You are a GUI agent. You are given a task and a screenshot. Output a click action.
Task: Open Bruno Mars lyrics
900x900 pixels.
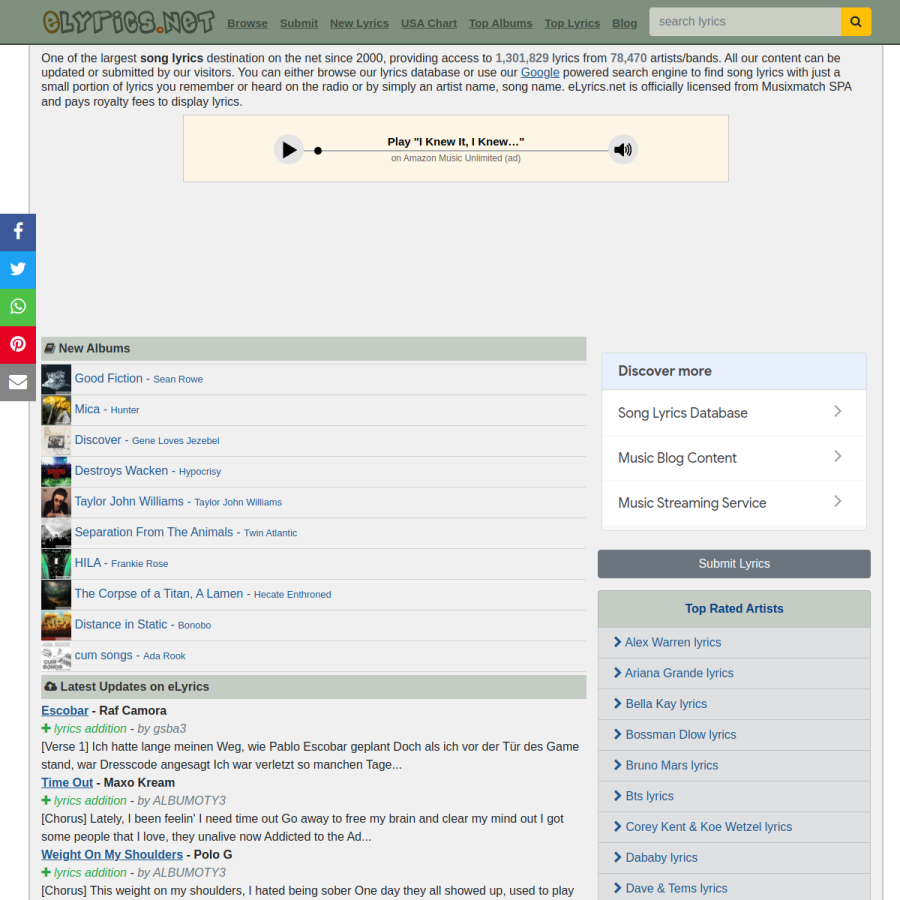click(672, 765)
